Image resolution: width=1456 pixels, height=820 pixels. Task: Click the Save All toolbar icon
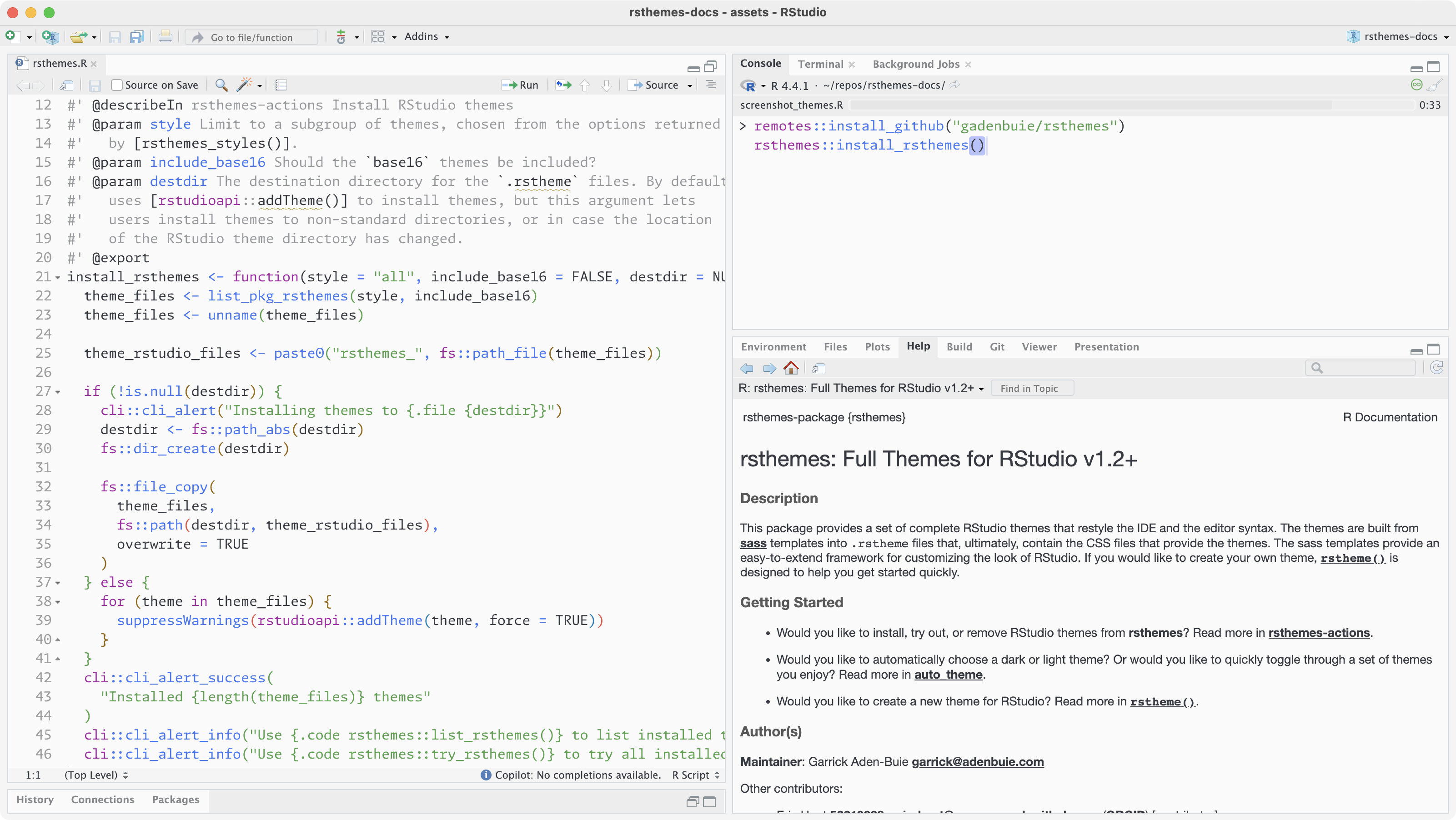coord(137,37)
